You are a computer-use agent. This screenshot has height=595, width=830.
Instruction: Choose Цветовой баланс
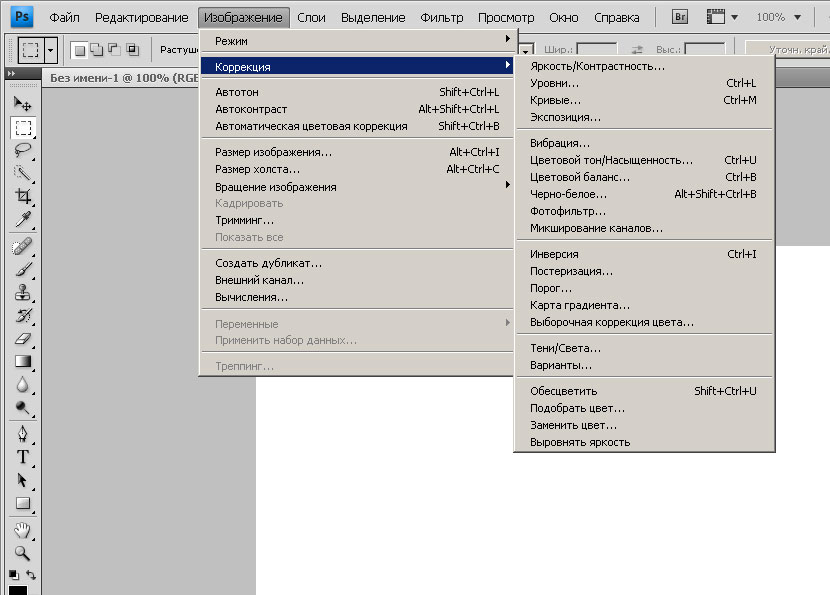click(x=644, y=177)
